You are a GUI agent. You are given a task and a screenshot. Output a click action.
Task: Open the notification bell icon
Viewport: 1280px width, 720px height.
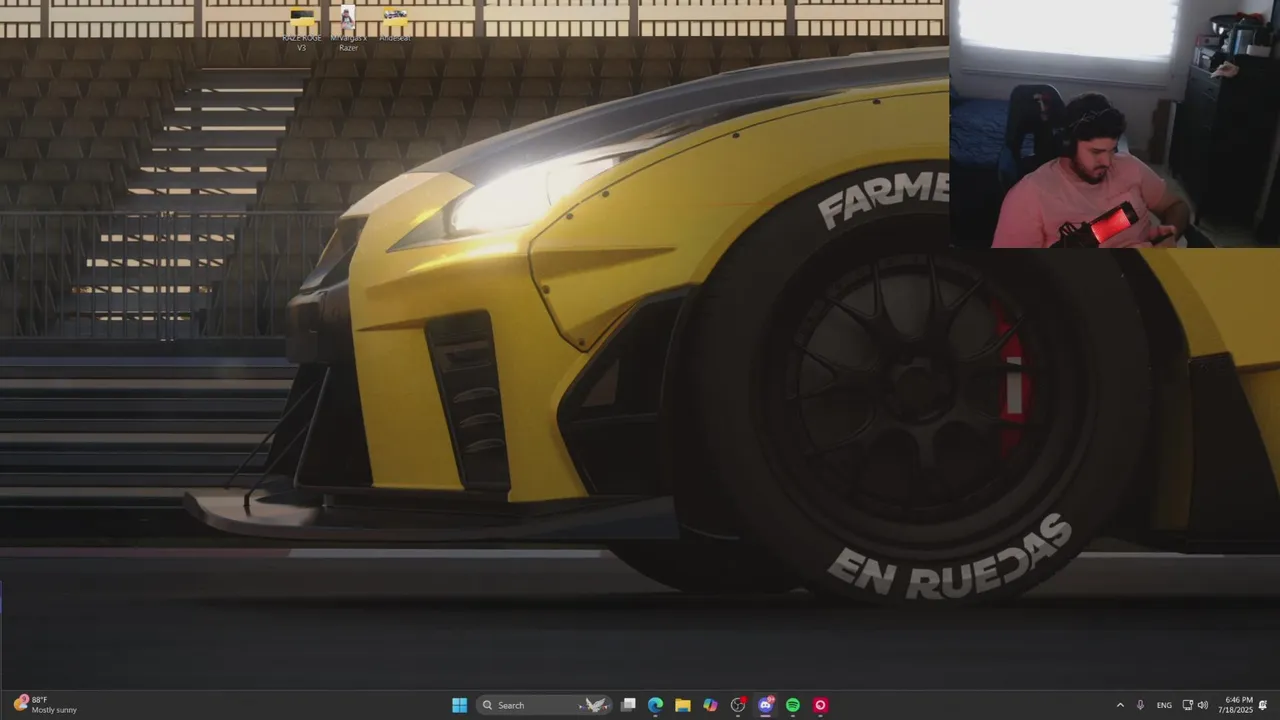1263,705
